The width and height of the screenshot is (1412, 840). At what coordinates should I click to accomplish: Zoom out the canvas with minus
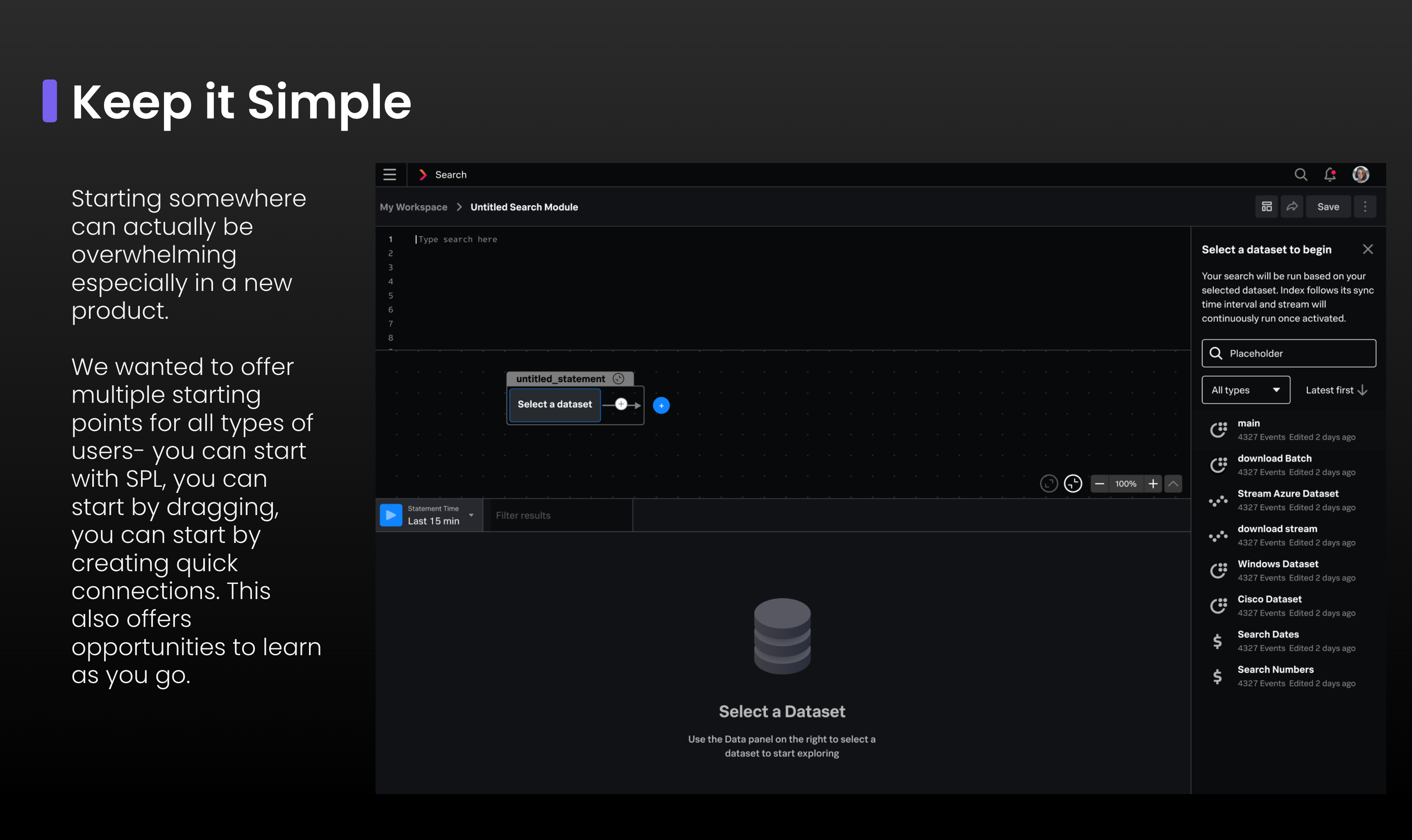tap(1099, 484)
